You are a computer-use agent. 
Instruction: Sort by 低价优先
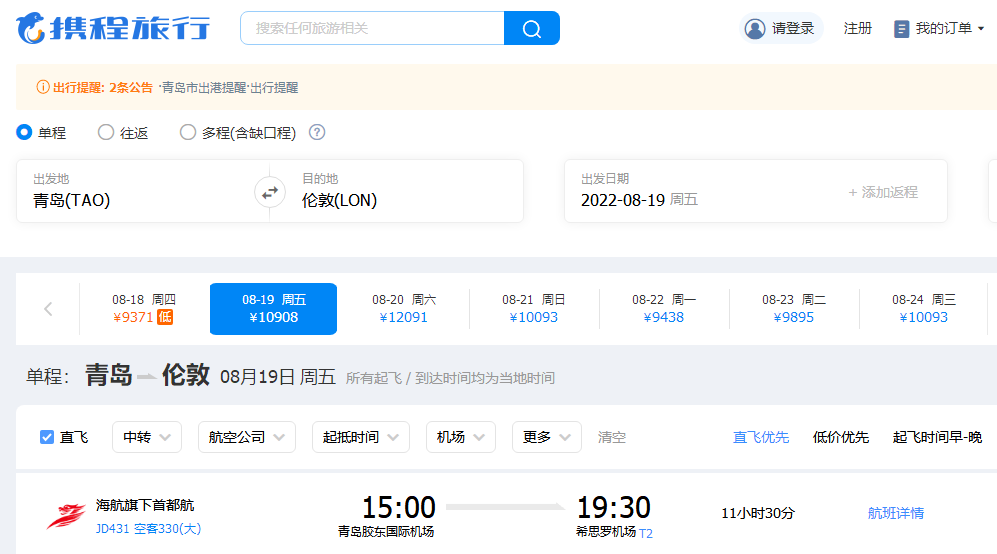(x=841, y=437)
